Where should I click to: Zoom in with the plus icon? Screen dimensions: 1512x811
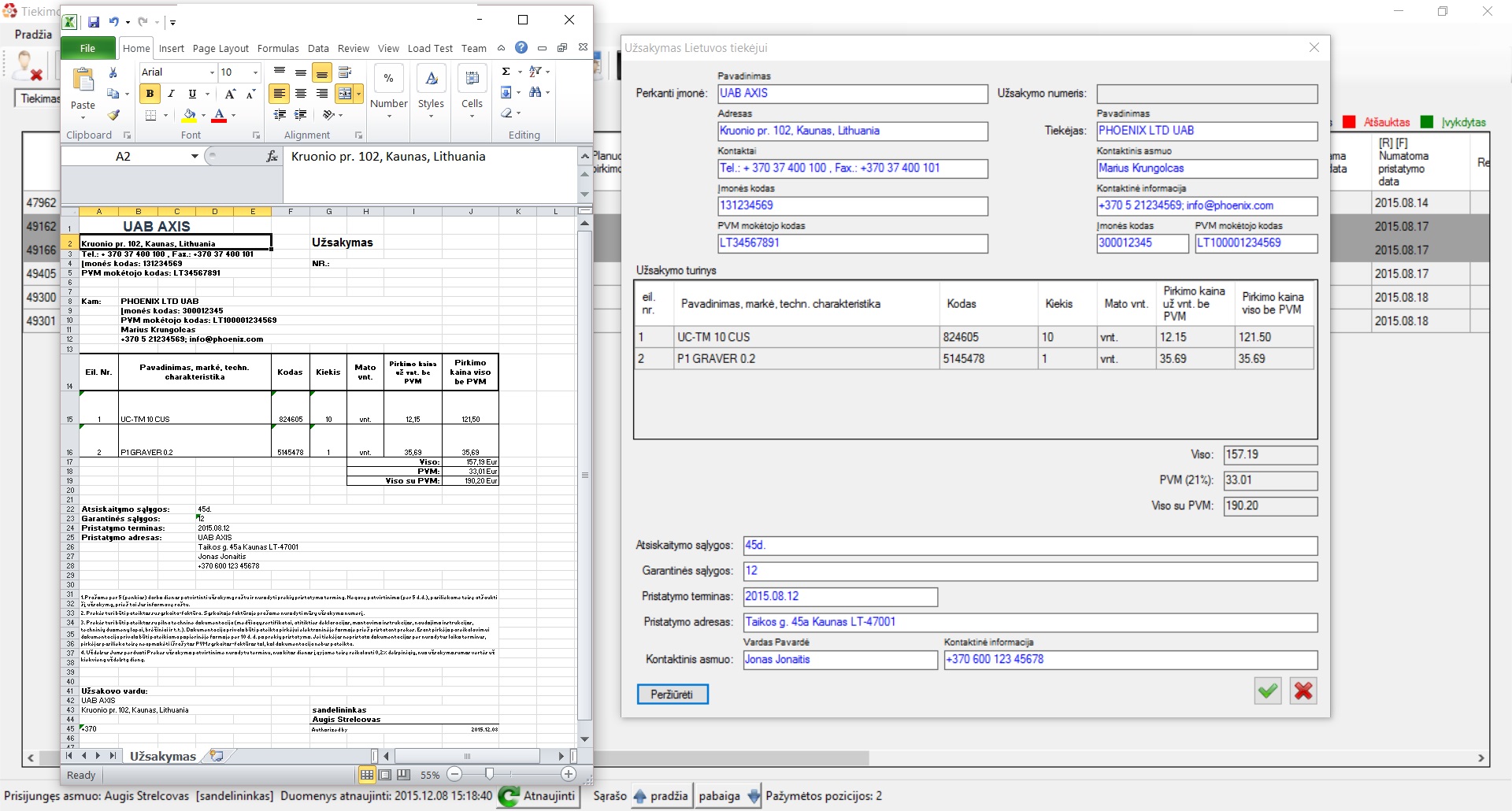569,775
